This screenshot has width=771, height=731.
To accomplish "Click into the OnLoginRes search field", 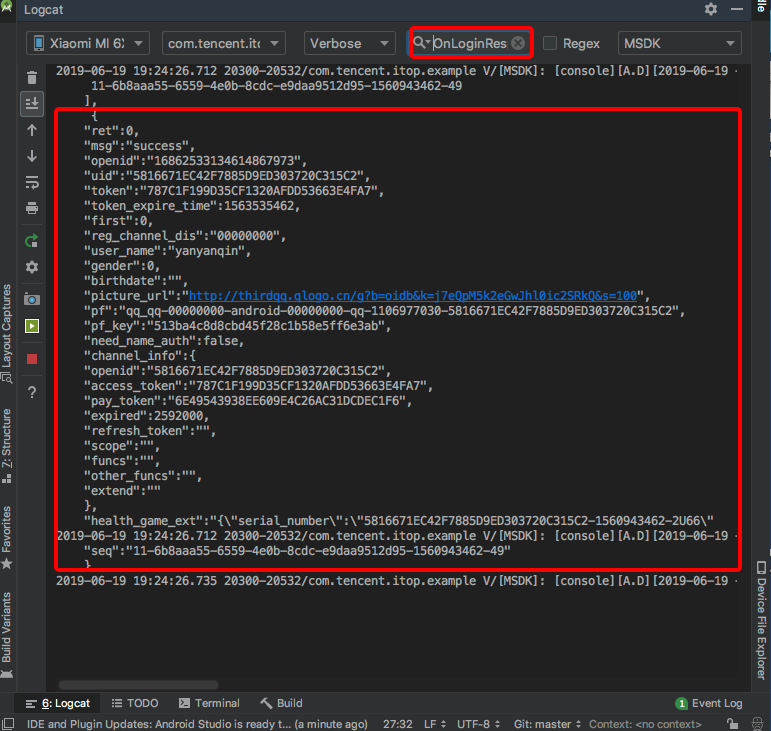I will point(470,43).
